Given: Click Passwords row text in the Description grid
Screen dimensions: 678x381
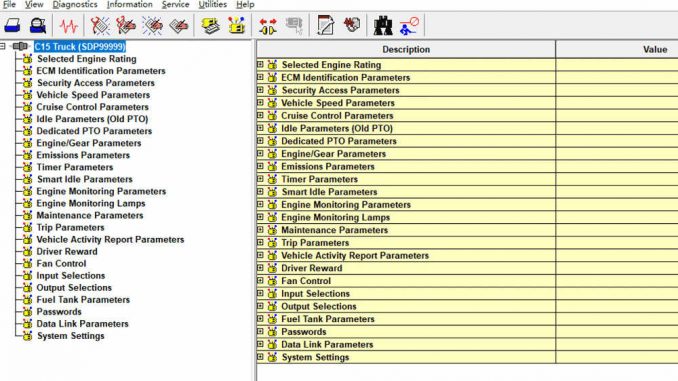Looking at the screenshot, I should [x=304, y=332].
